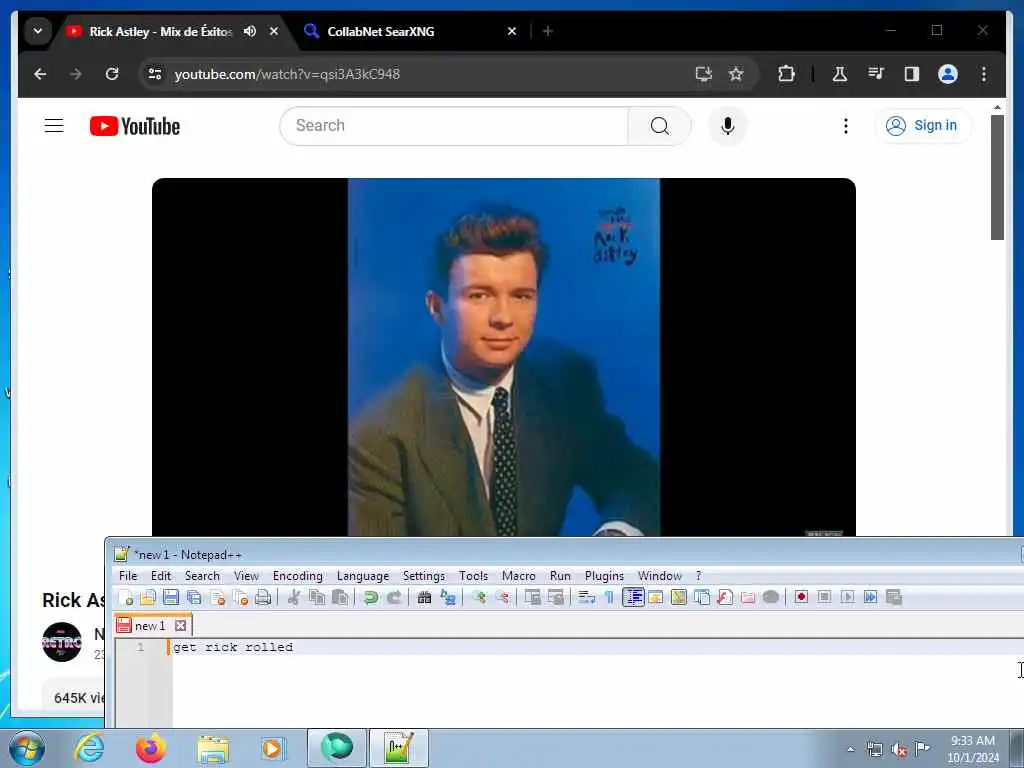Click the Close document toolbar icon
Viewport: 1024px width, 768px height.
[x=217, y=597]
